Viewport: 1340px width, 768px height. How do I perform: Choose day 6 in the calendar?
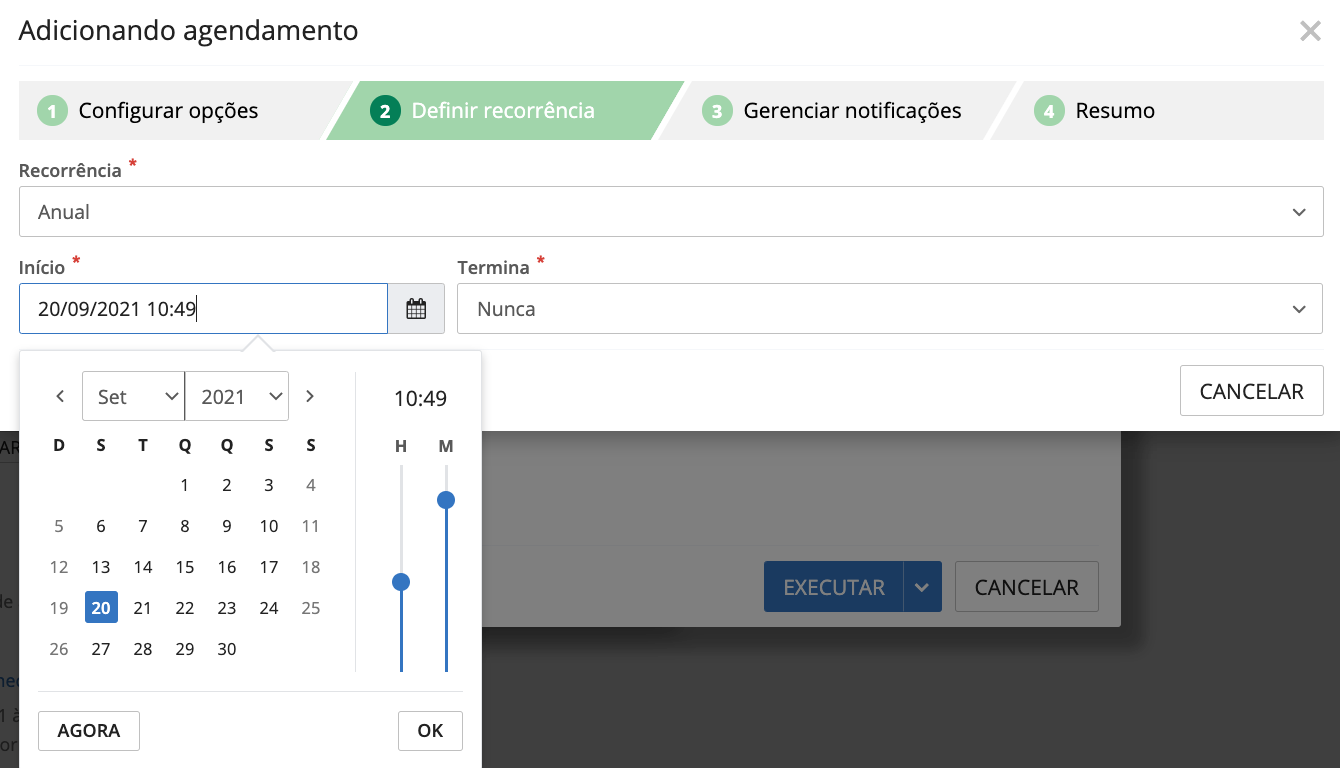tap(101, 526)
